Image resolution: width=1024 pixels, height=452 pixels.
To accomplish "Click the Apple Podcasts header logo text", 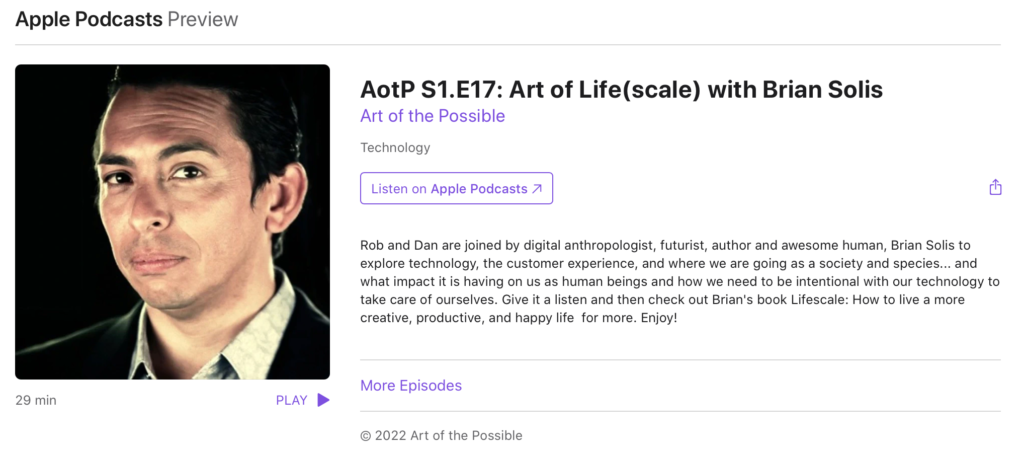I will point(89,20).
